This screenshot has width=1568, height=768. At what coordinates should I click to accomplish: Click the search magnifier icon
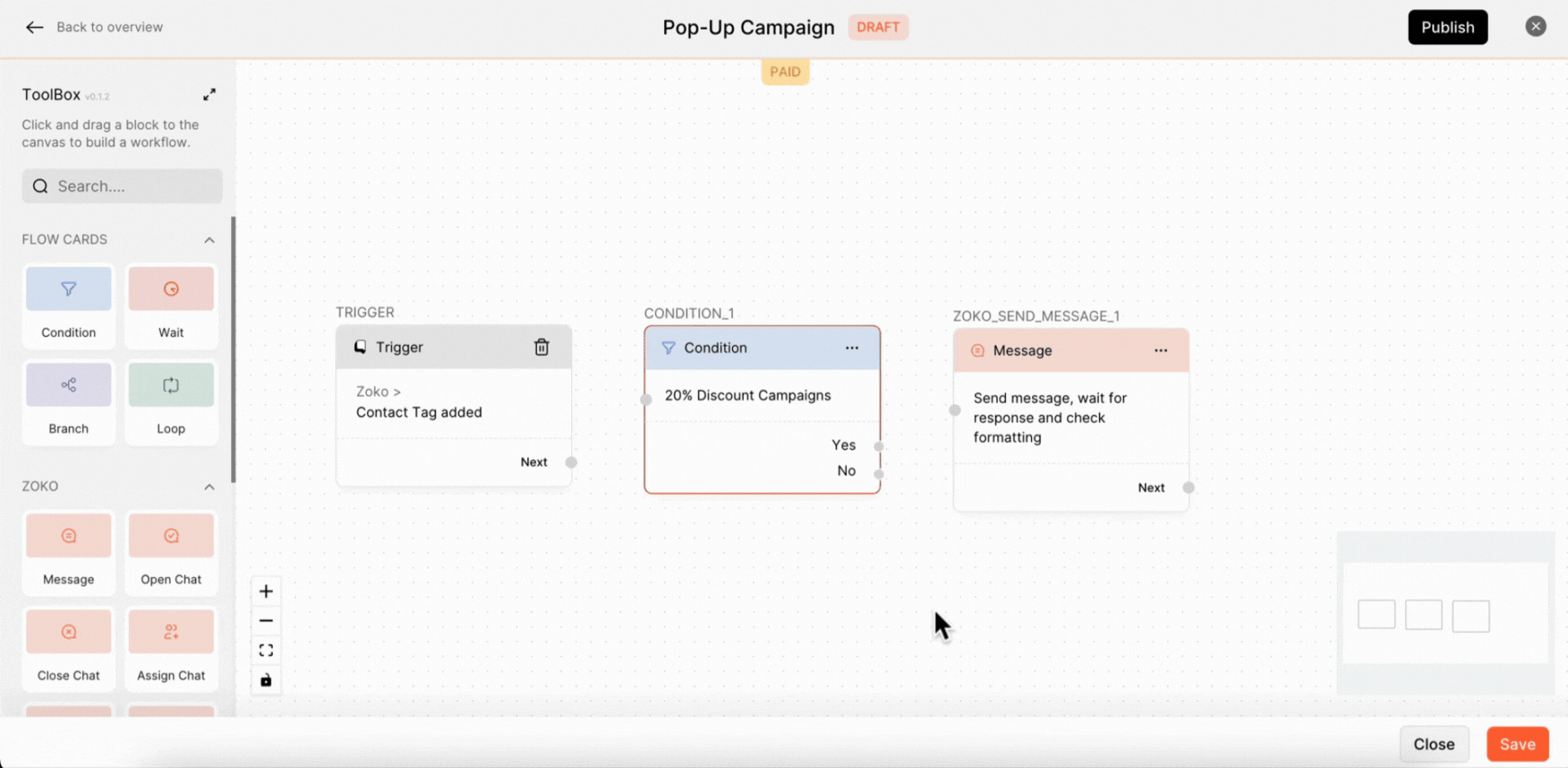(x=40, y=186)
